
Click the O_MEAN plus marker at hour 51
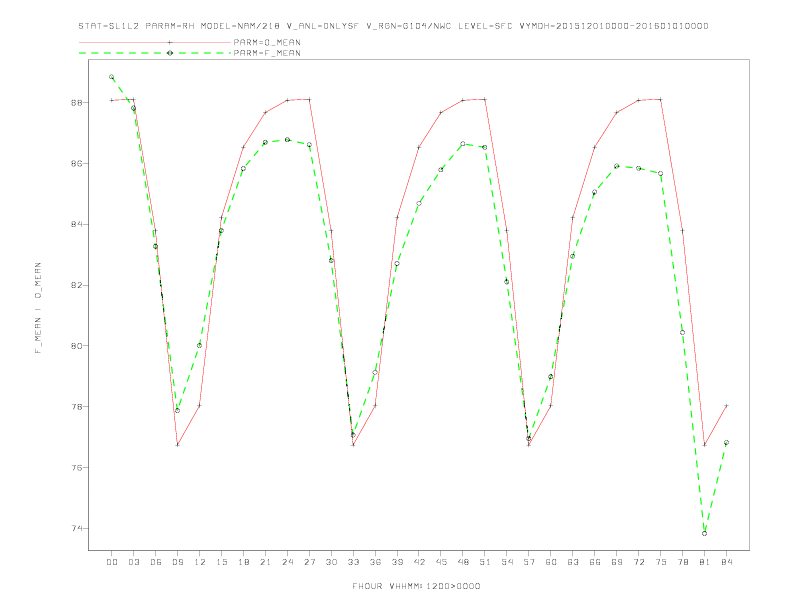(x=485, y=99)
